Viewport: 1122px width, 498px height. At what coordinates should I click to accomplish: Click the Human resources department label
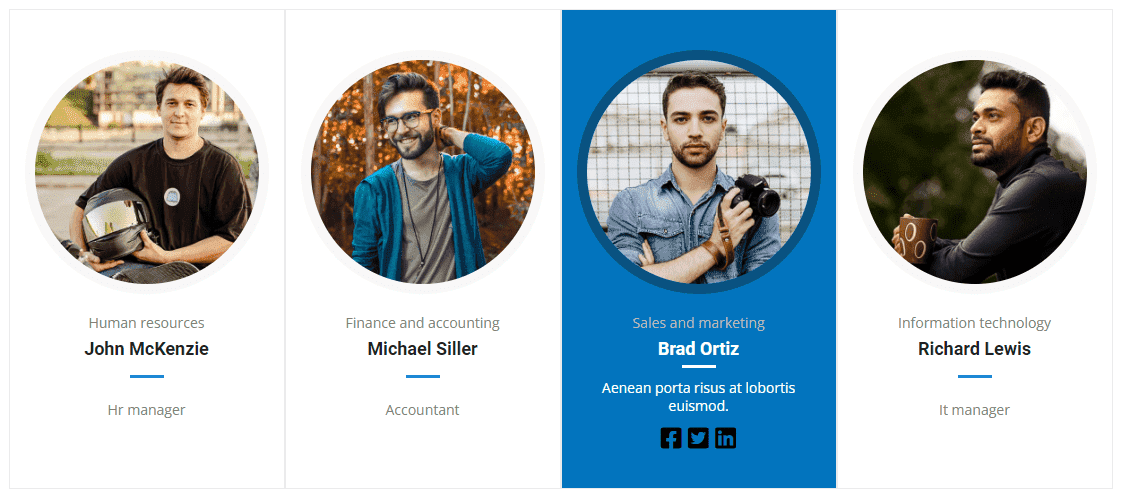pyautogui.click(x=147, y=323)
